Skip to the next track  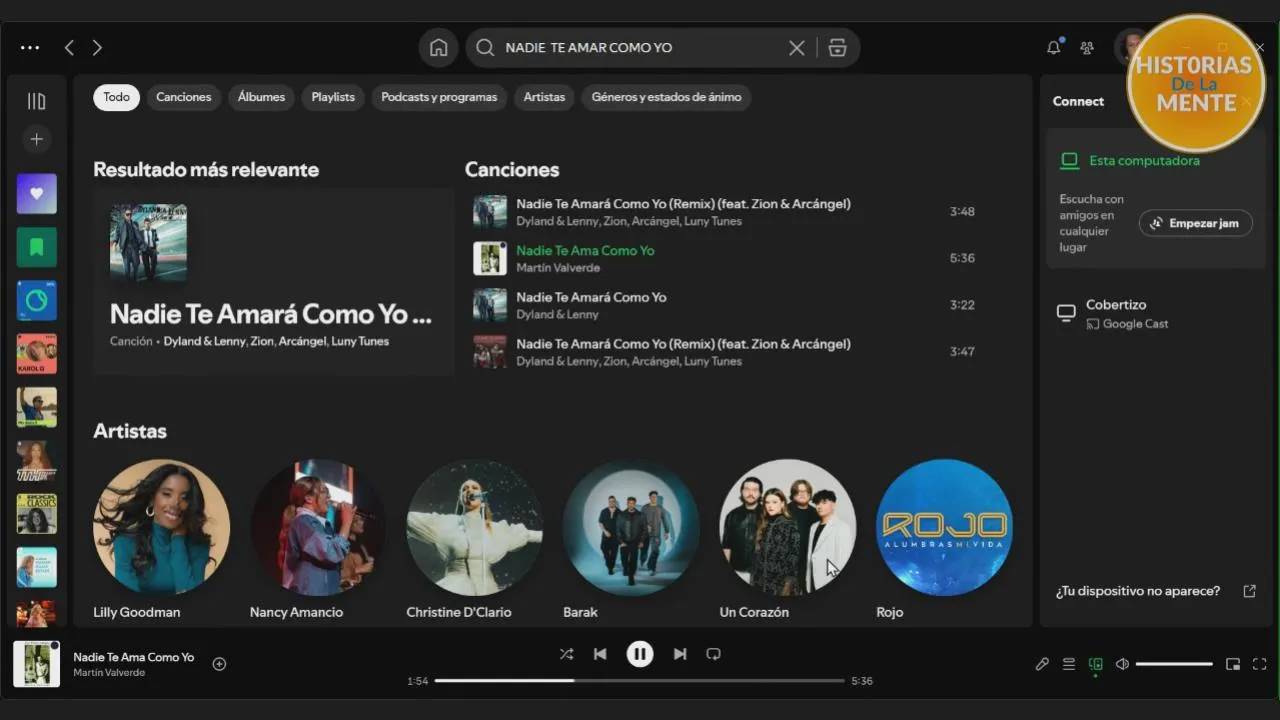coord(680,654)
